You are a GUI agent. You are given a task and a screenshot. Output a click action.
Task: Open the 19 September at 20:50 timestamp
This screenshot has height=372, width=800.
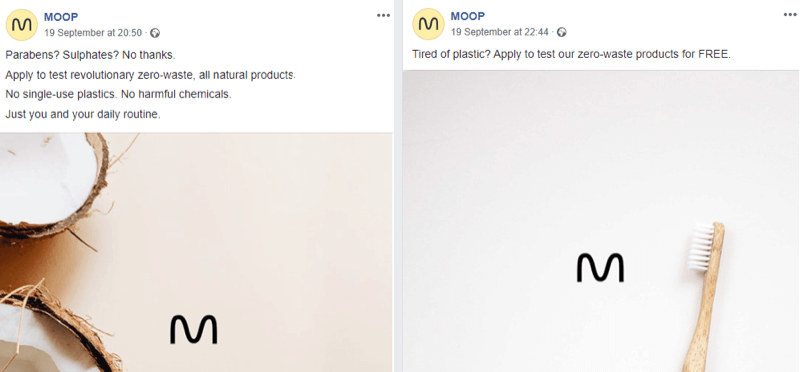tap(93, 33)
